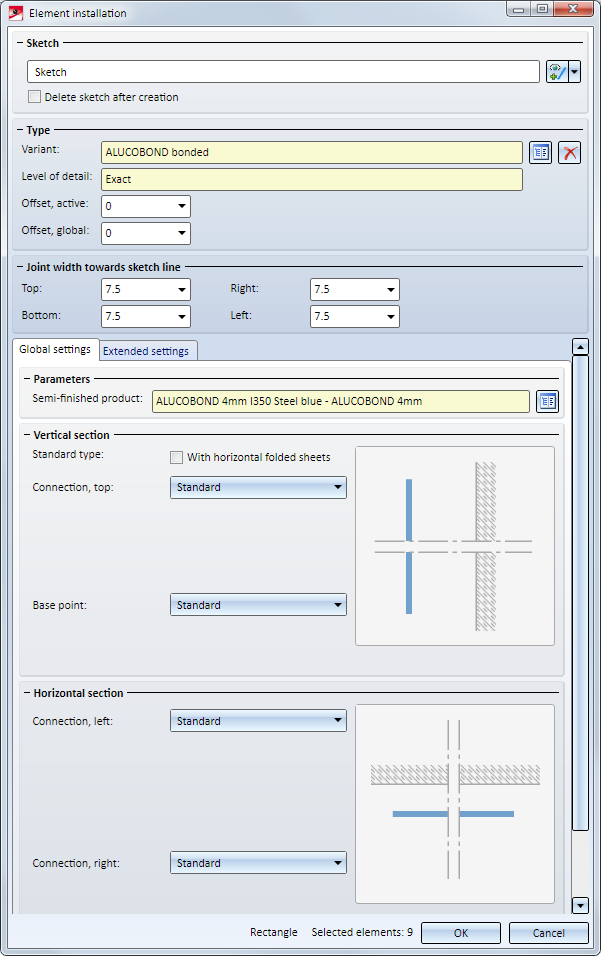601x956 pixels.
Task: Click scrollbar down arrow button
Action: point(580,905)
